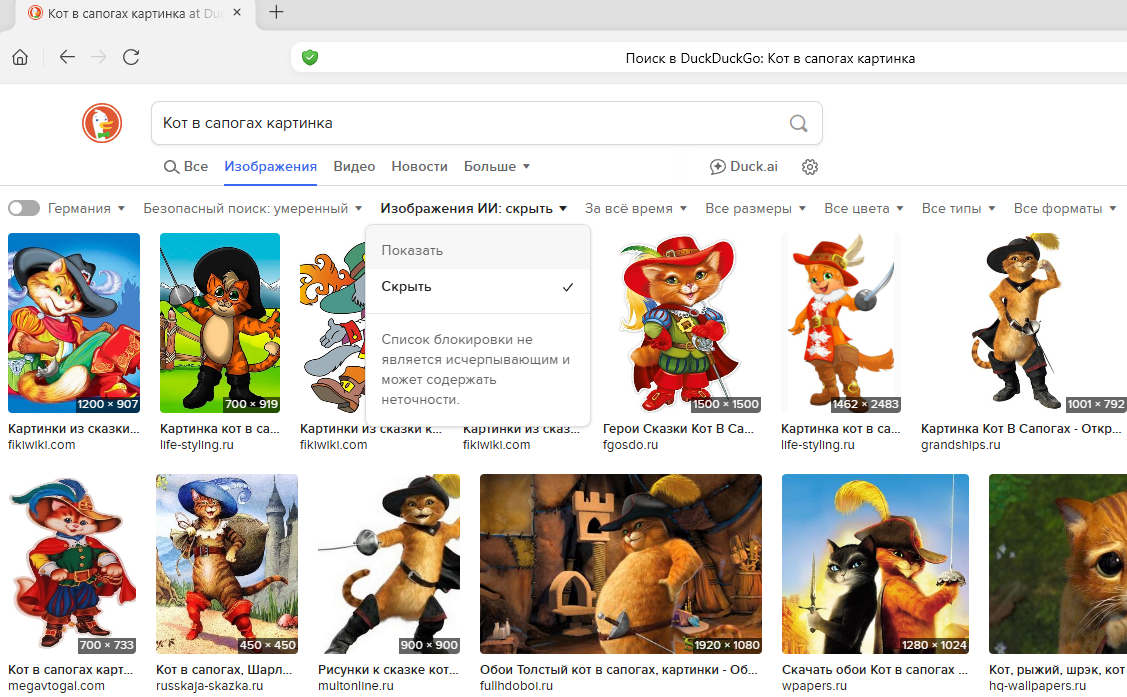Open the За всё время filter
Screen dimensions: 1127x697
[x=635, y=208]
